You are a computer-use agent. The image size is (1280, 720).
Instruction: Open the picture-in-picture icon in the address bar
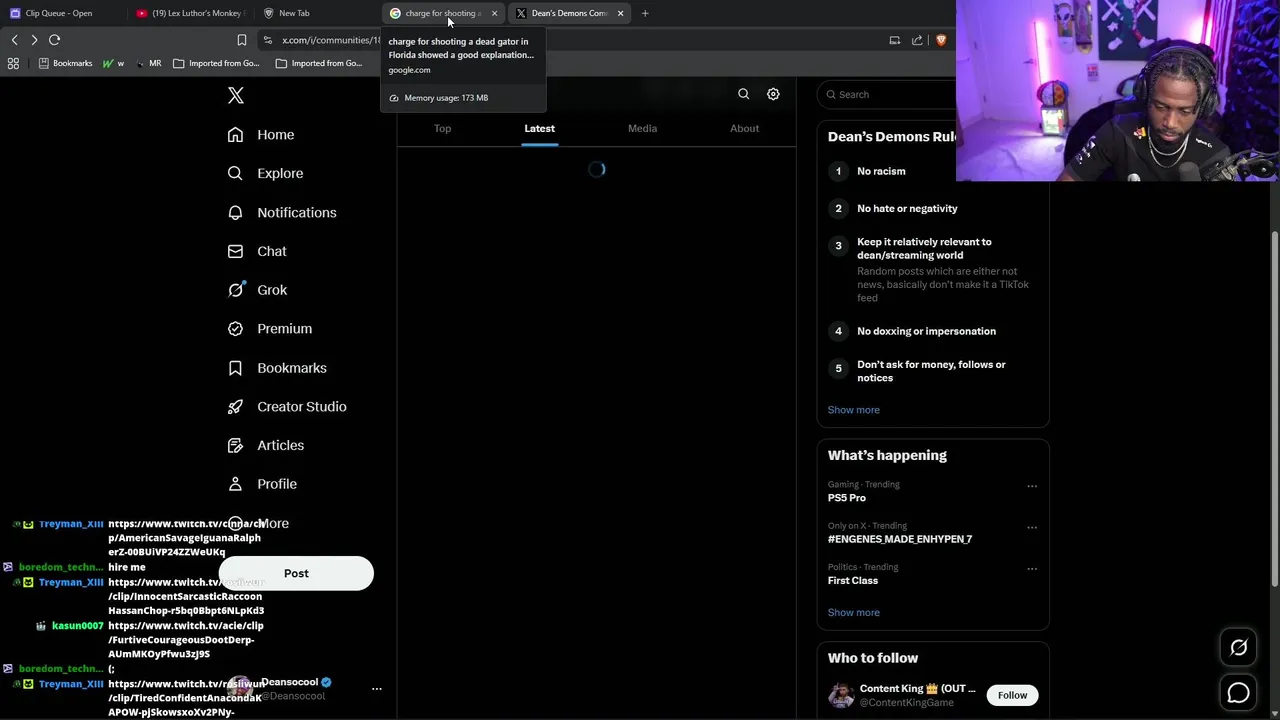pos(894,40)
